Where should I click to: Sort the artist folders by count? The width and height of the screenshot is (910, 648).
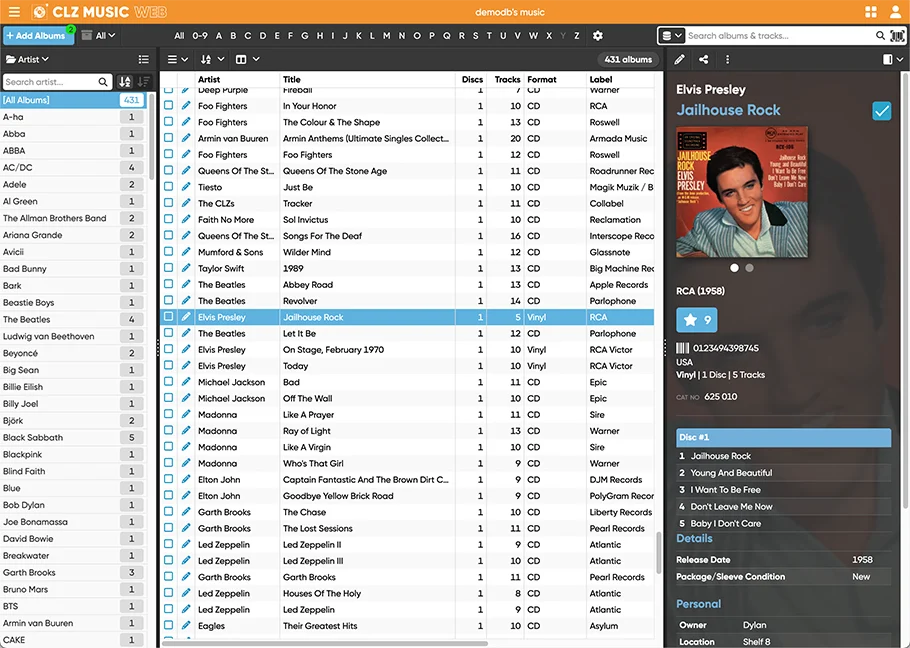point(143,82)
